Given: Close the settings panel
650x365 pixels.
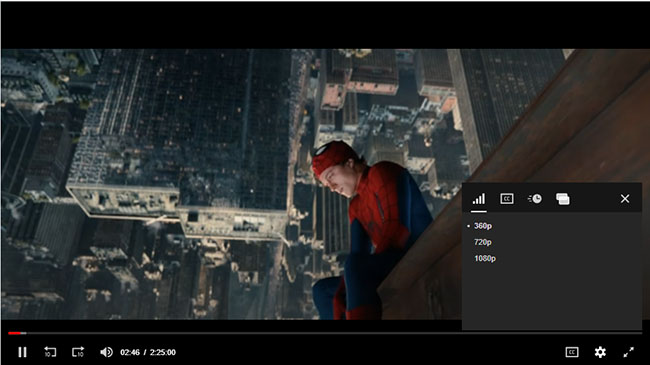Looking at the screenshot, I should tap(625, 199).
